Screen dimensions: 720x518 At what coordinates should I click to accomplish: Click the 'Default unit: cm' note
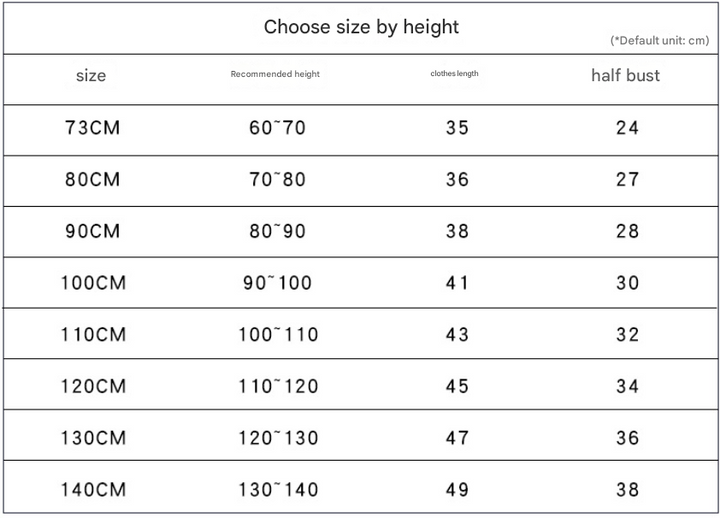pos(660,40)
